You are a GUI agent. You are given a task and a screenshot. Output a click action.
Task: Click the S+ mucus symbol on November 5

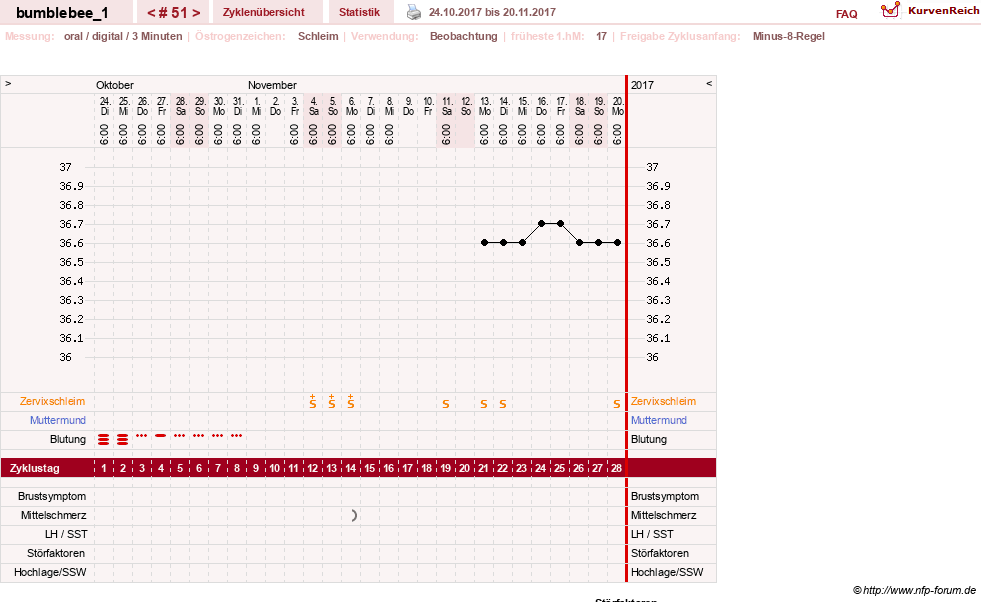332,401
